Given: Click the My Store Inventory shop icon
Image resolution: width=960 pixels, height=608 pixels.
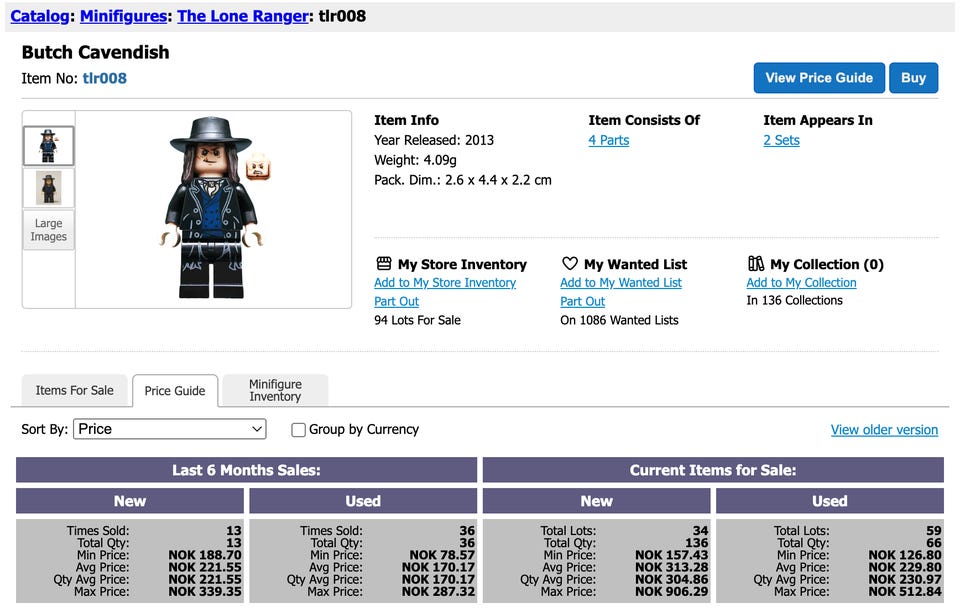Looking at the screenshot, I should tap(384, 264).
